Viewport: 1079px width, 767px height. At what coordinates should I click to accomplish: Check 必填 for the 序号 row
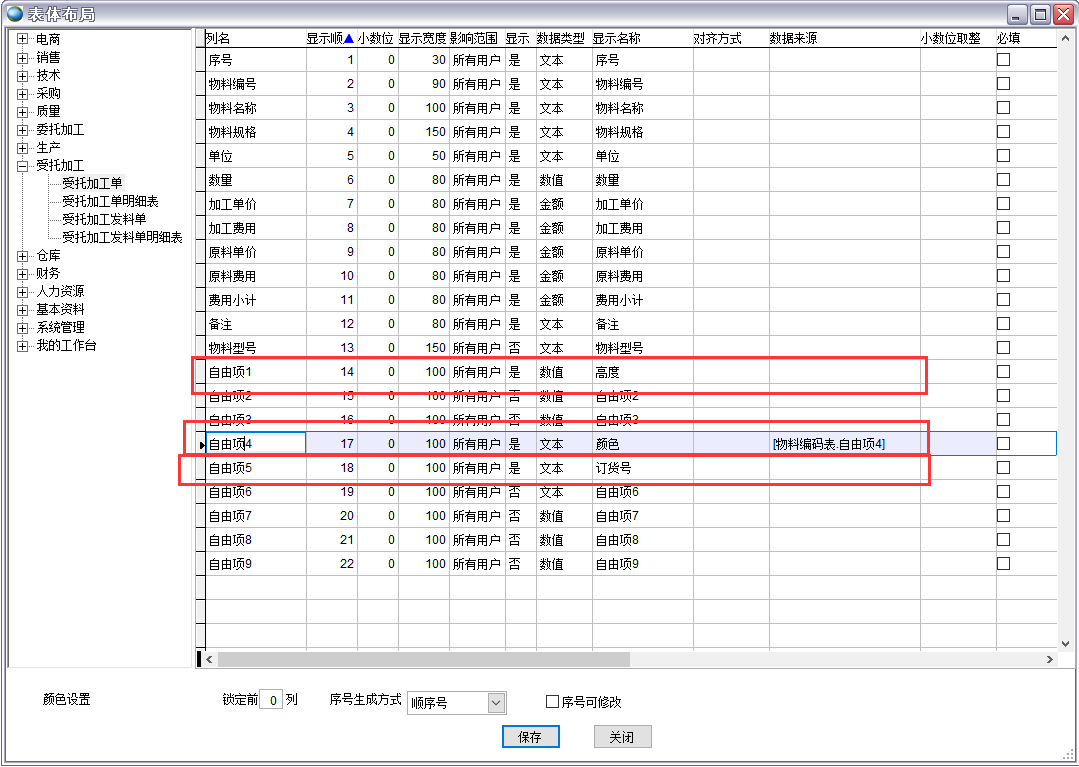point(1003,60)
